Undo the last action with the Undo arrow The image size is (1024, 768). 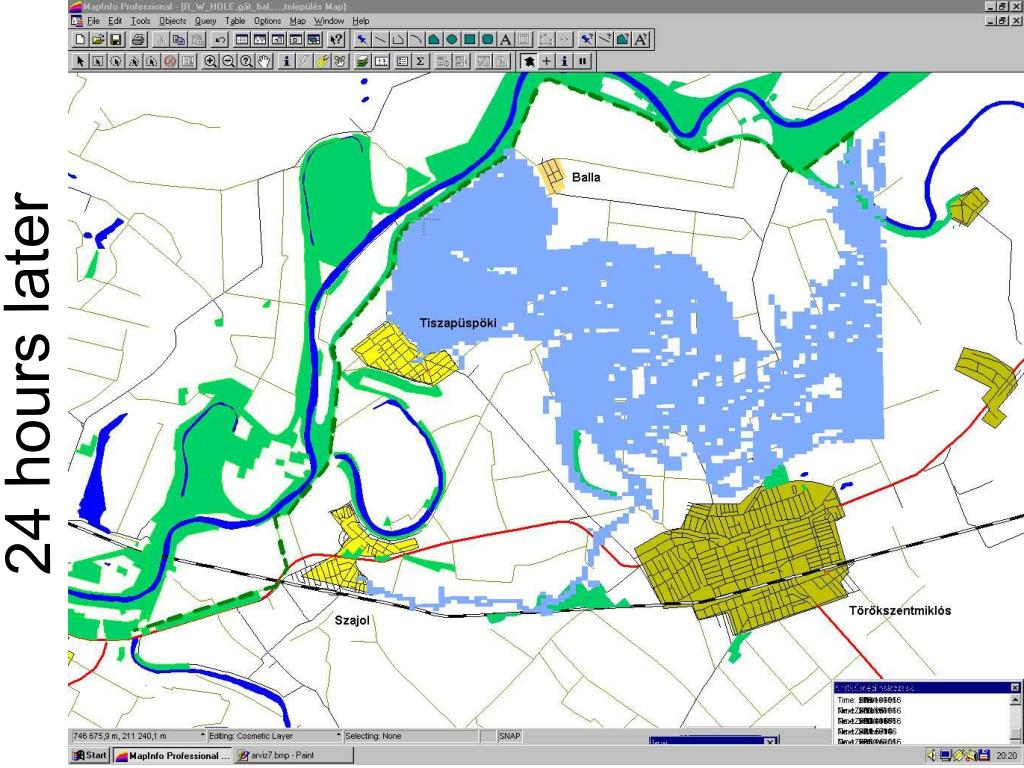coord(220,40)
